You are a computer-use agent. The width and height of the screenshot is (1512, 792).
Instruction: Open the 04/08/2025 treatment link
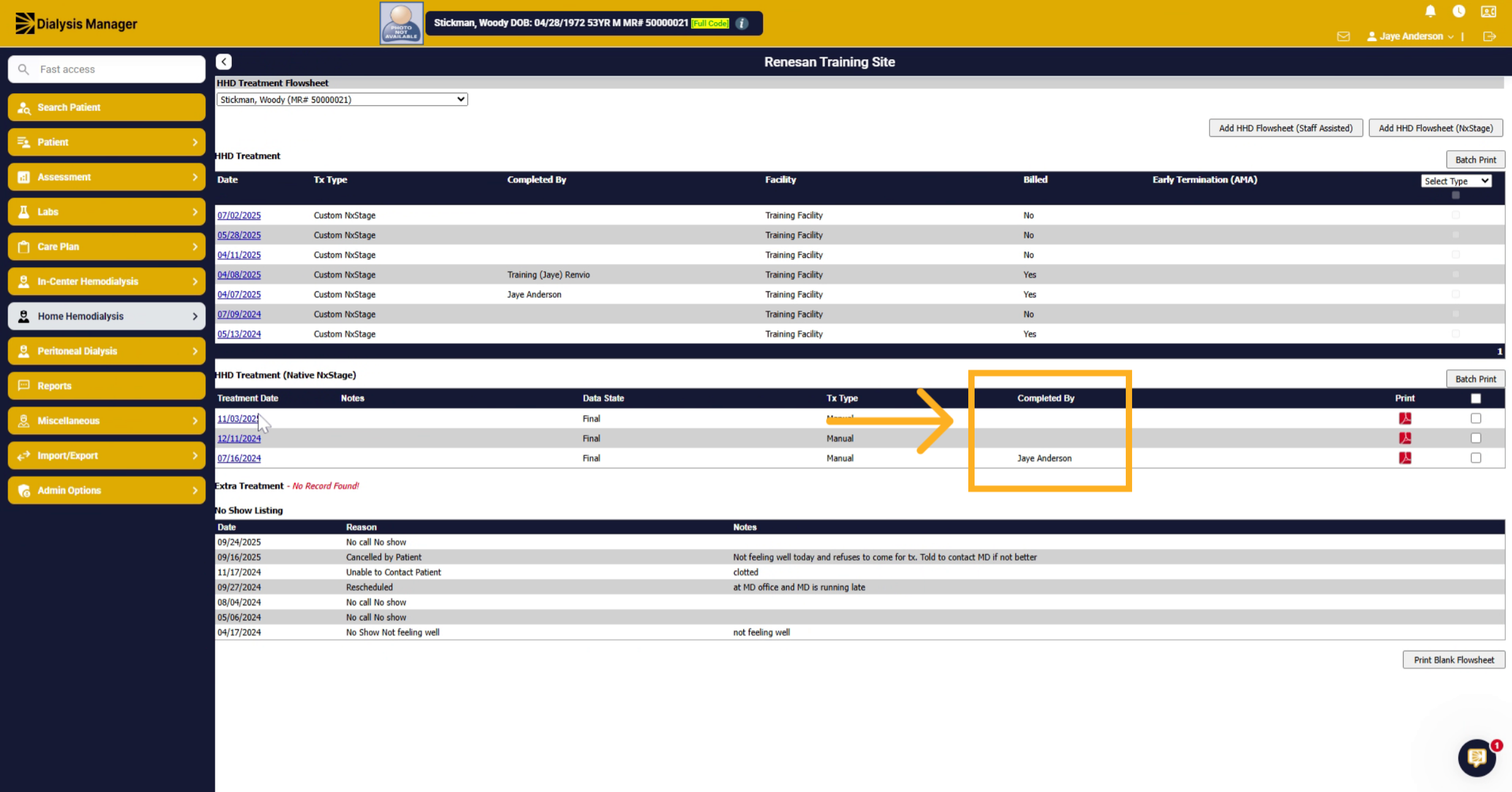point(239,275)
